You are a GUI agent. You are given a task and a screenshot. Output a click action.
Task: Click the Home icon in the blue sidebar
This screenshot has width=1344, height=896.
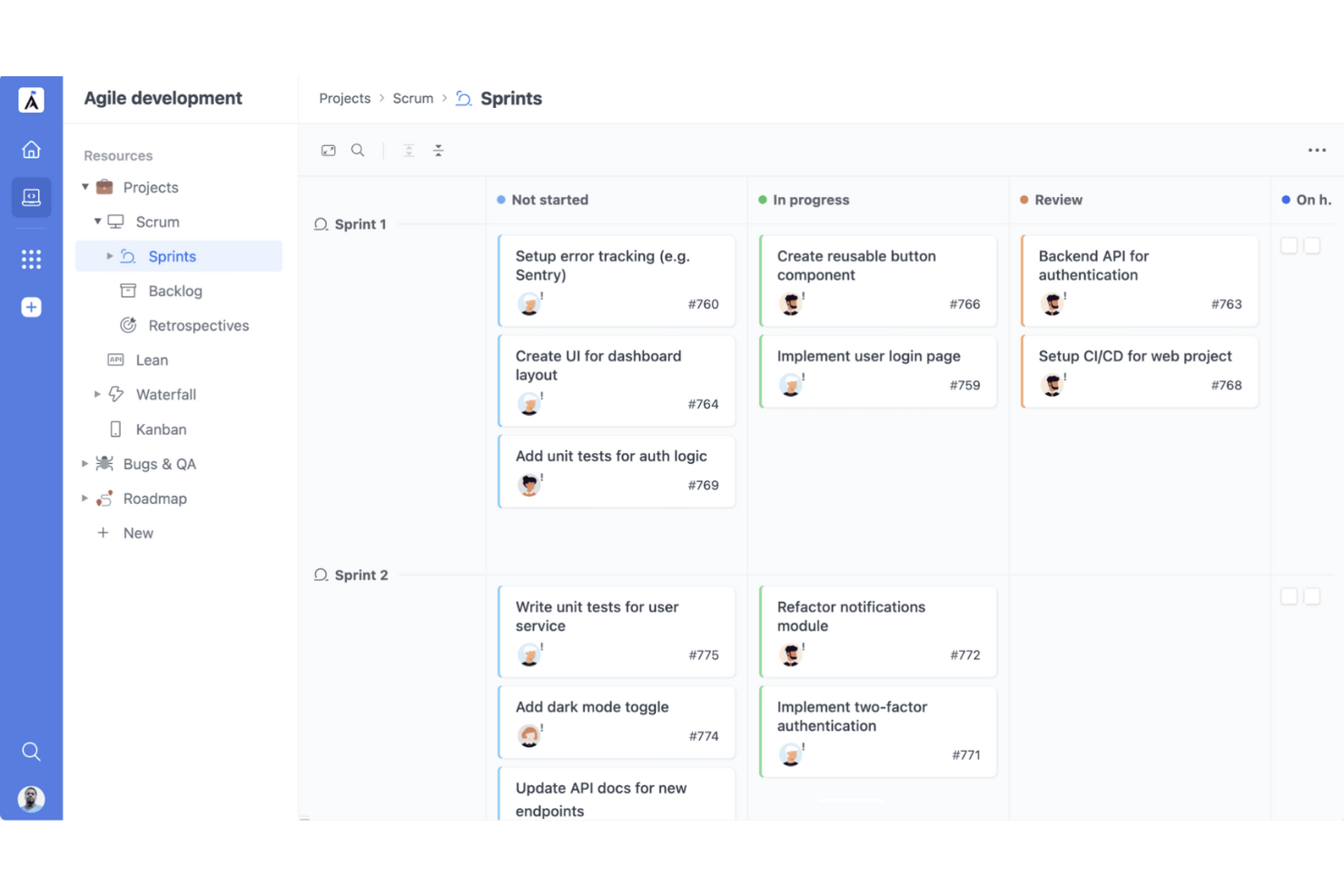coord(31,148)
